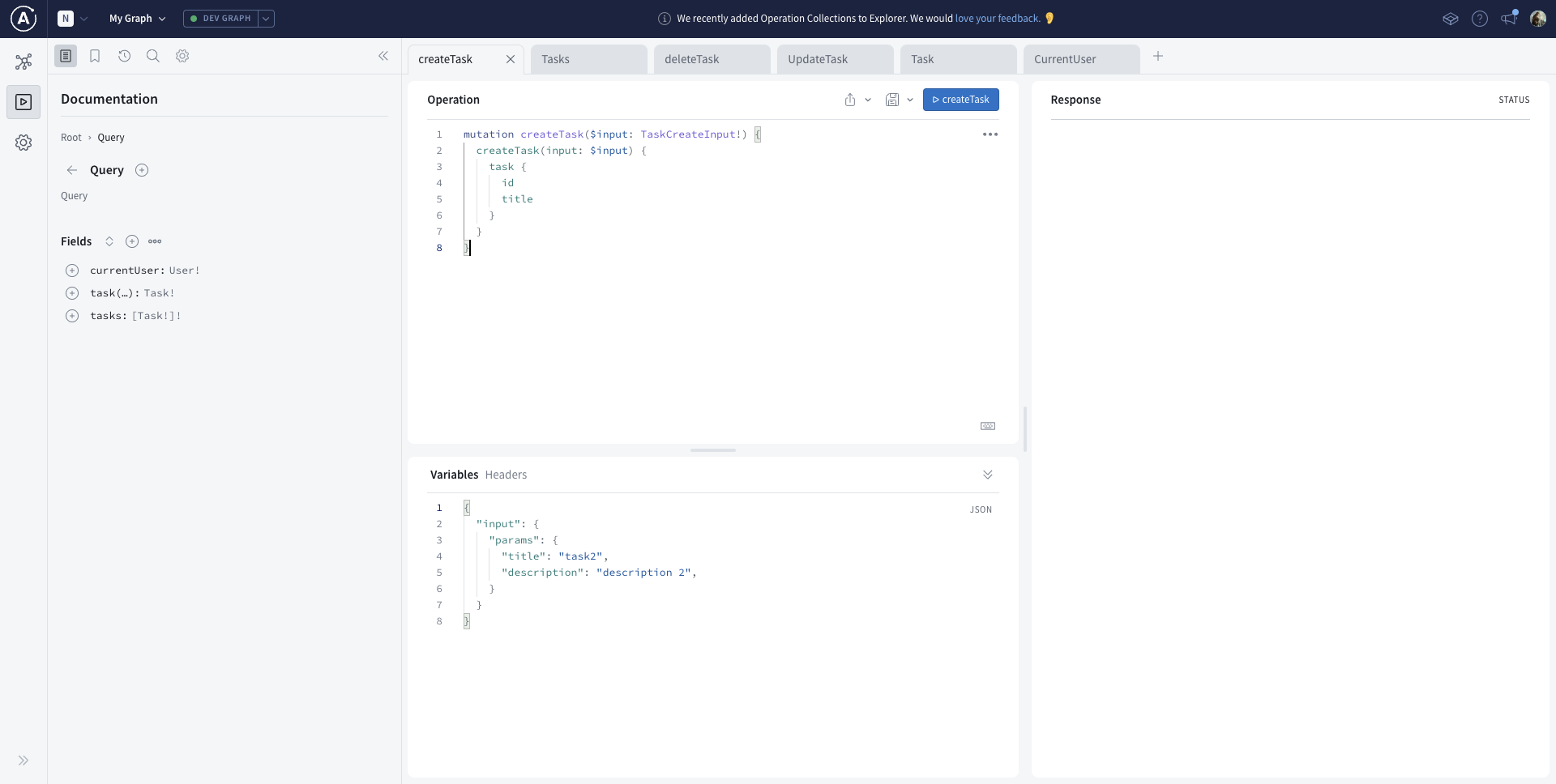
Task: Toggle the tasks field into the operation
Action: 71,316
